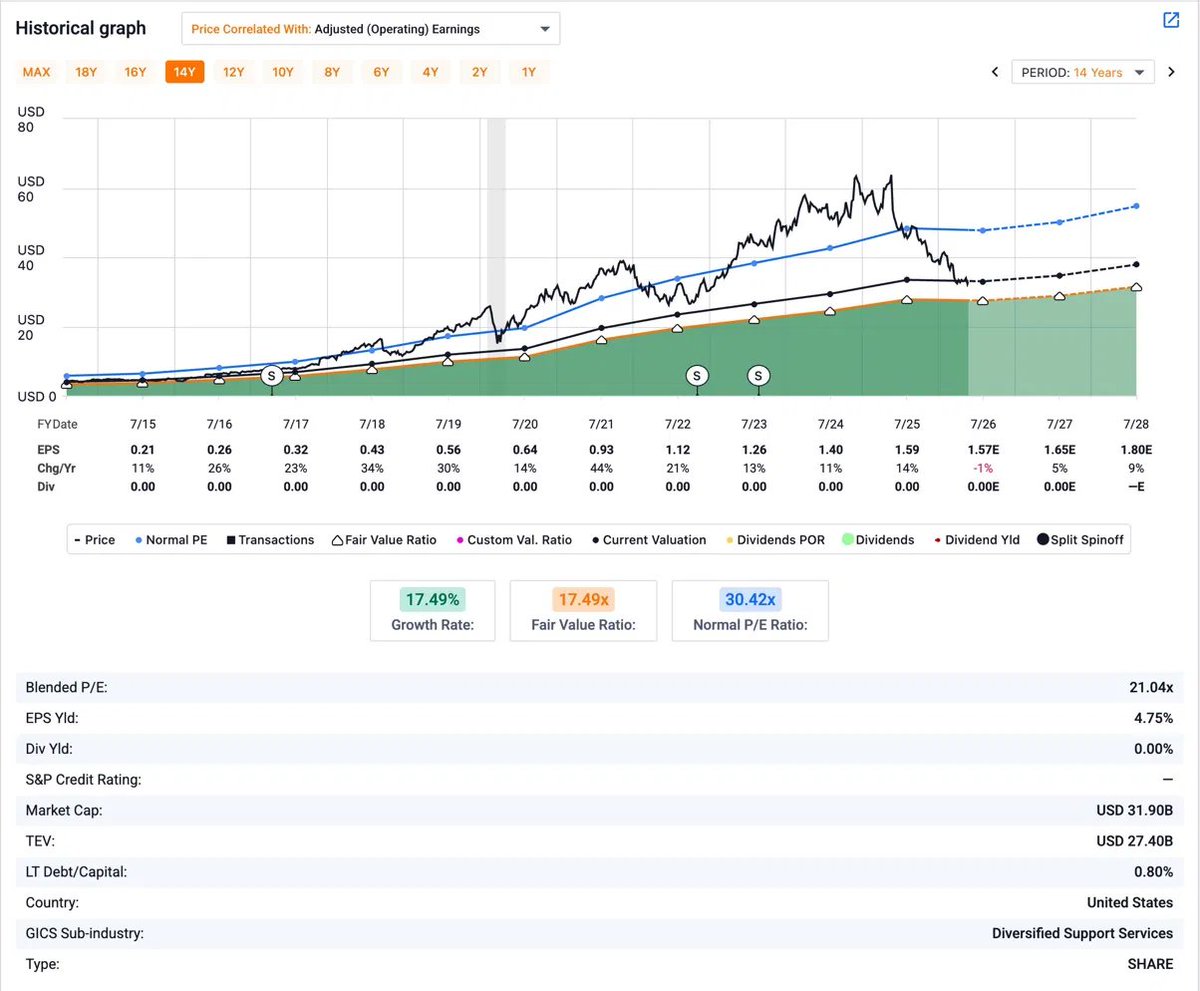Click the Historical graph heading
The width and height of the screenshot is (1200, 991).
tap(81, 28)
